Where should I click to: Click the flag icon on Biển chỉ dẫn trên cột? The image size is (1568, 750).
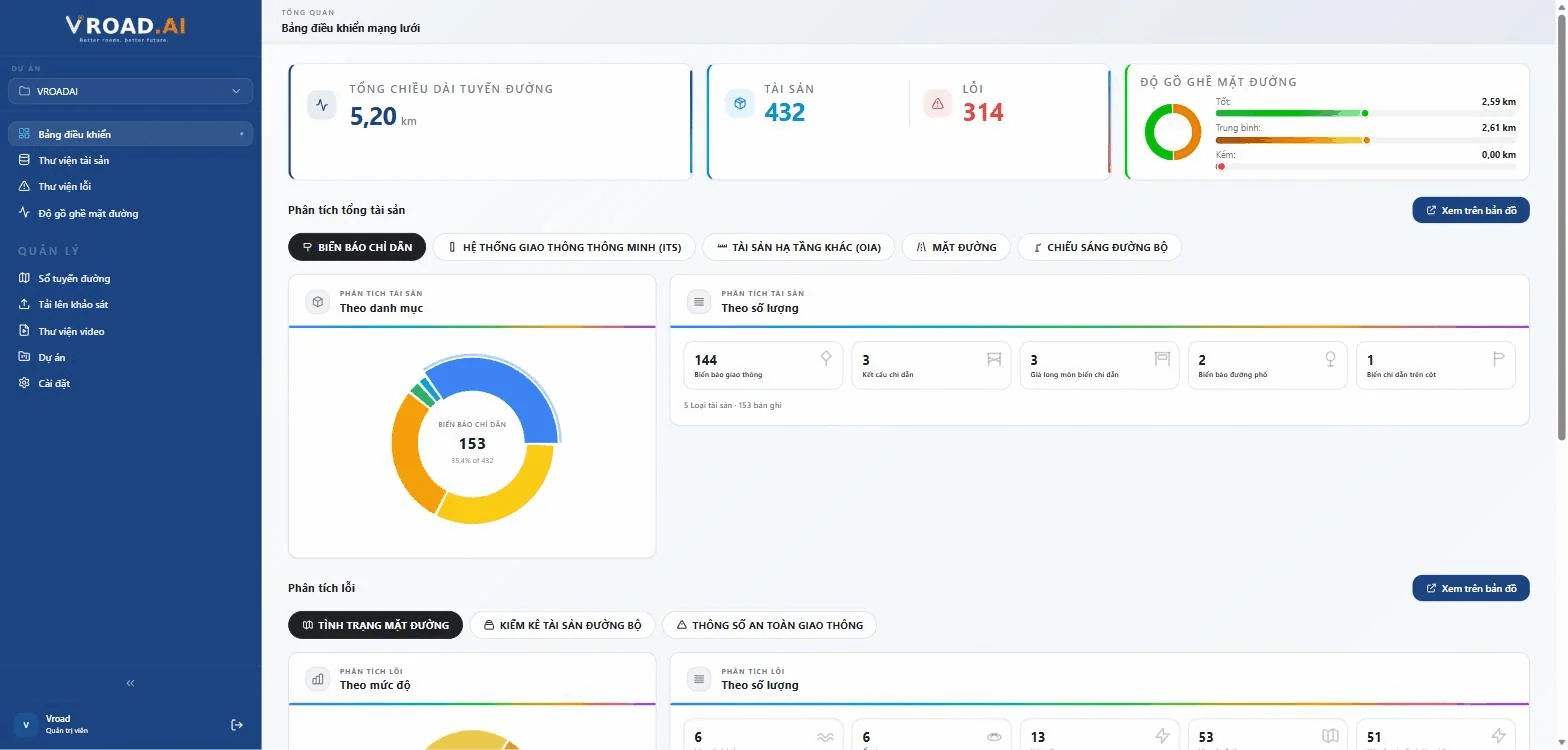(1498, 358)
